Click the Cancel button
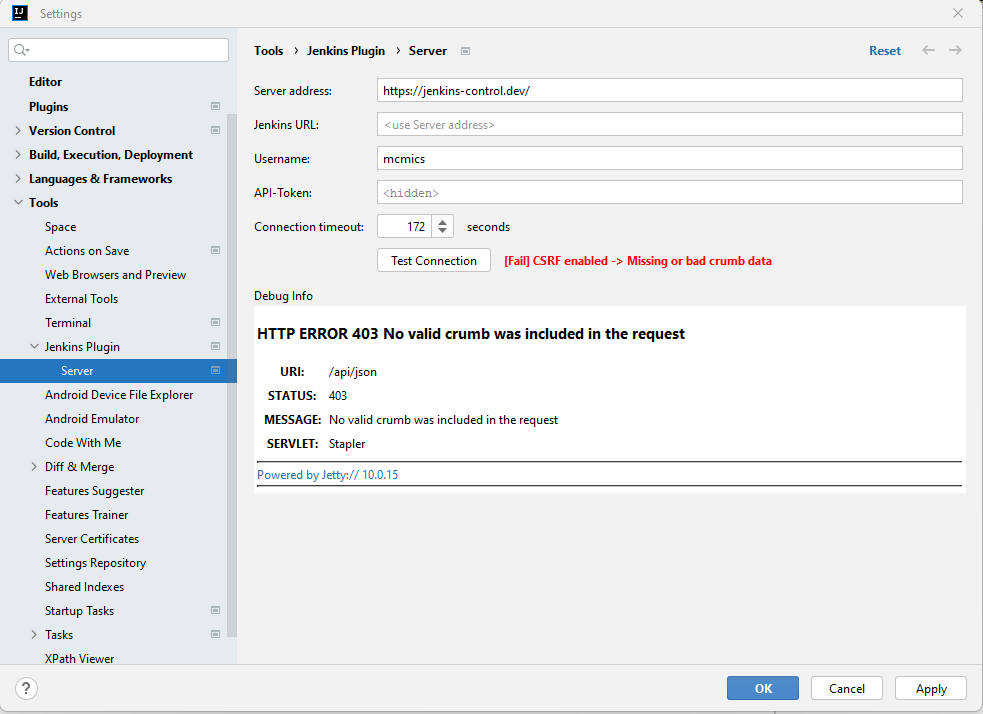The image size is (983, 714). point(847,688)
